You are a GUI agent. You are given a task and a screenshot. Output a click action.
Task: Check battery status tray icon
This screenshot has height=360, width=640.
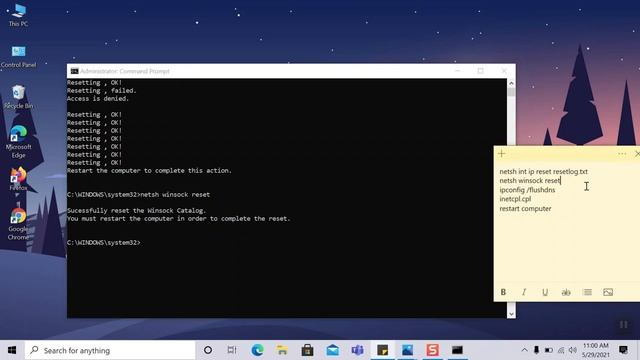(x=549, y=350)
